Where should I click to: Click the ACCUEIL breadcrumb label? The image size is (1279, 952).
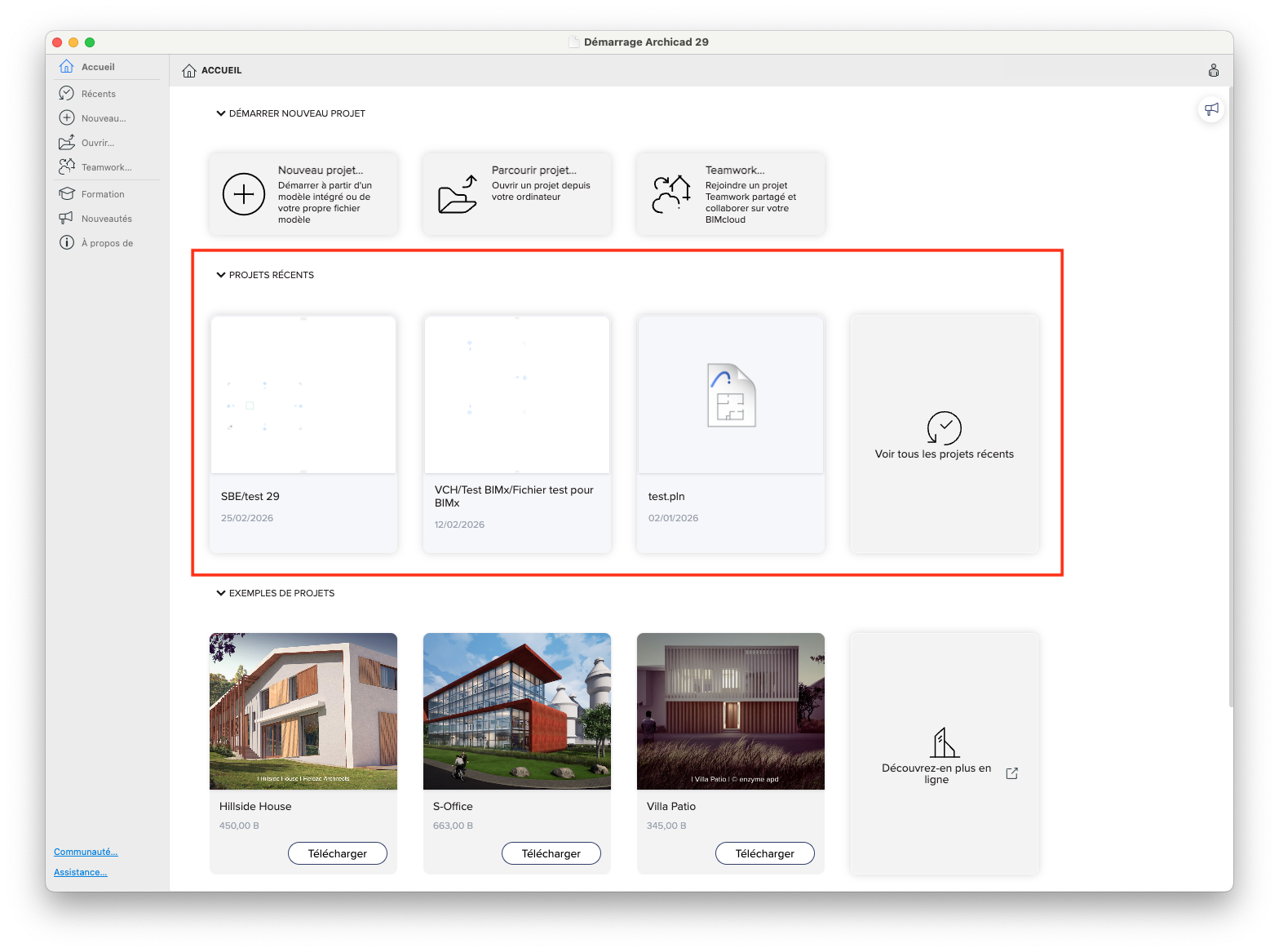(x=221, y=70)
